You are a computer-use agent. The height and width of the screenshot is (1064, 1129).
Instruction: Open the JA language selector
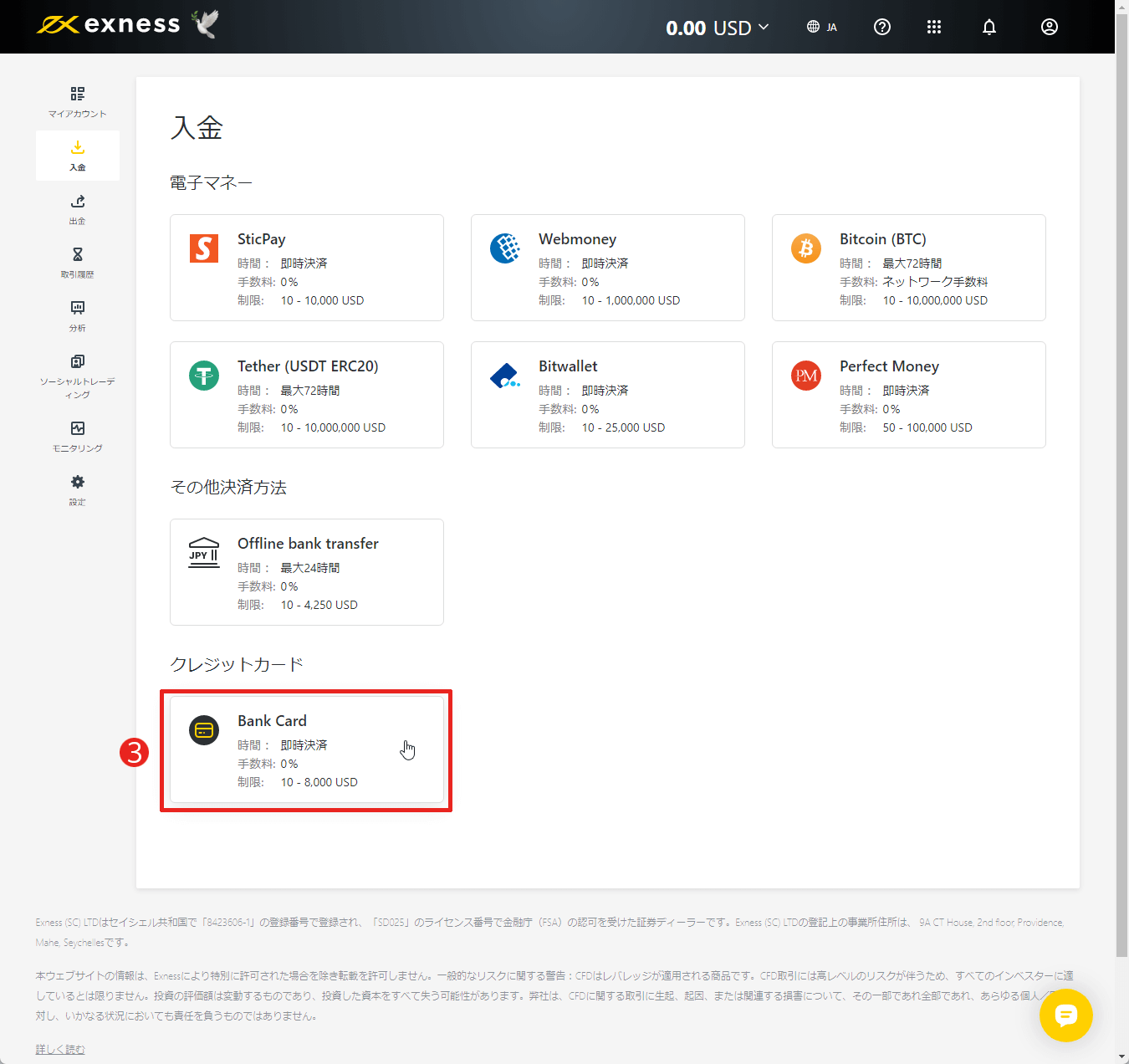point(821,27)
